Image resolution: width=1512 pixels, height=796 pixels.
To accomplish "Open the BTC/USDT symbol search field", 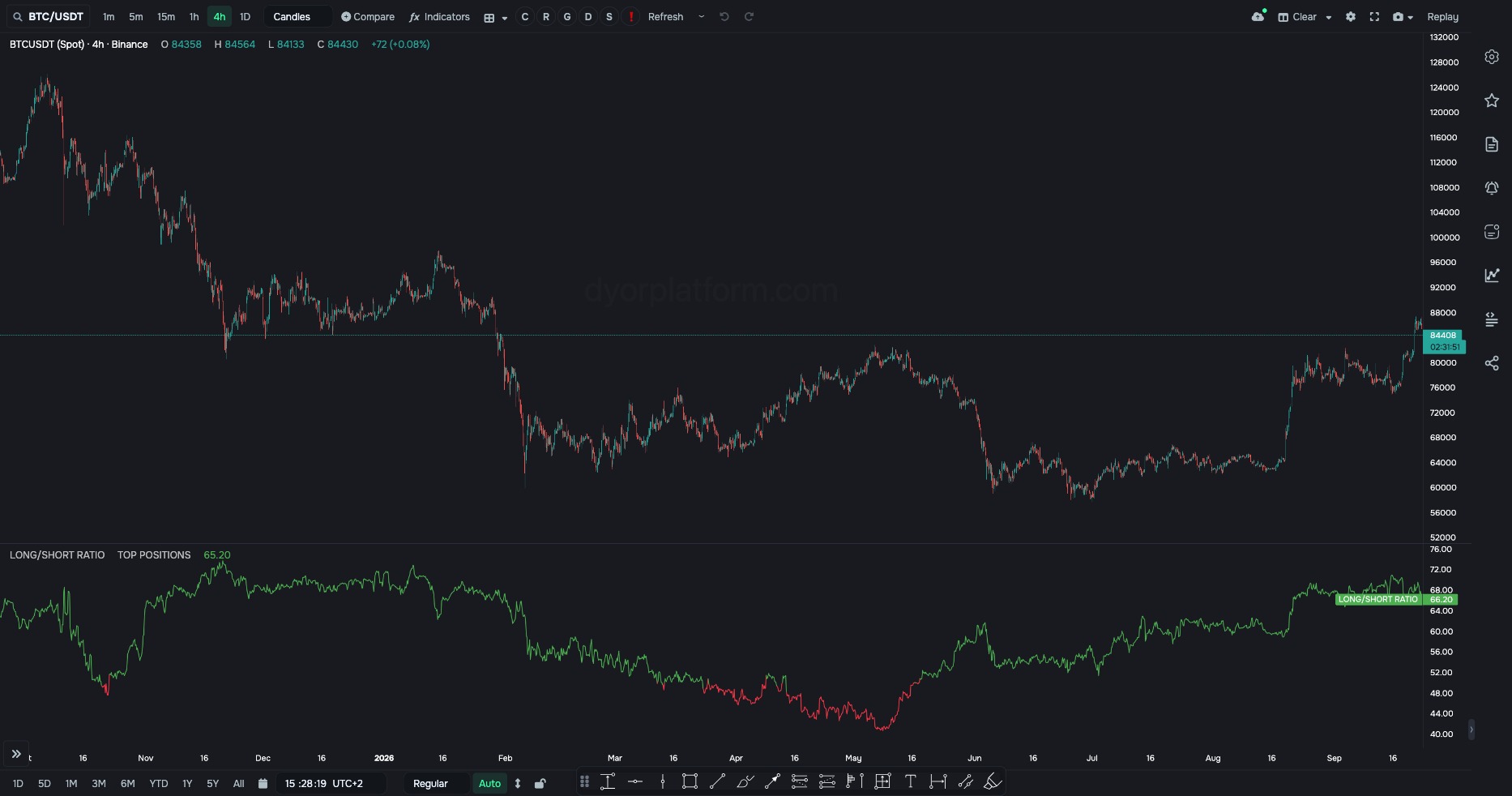I will click(49, 16).
